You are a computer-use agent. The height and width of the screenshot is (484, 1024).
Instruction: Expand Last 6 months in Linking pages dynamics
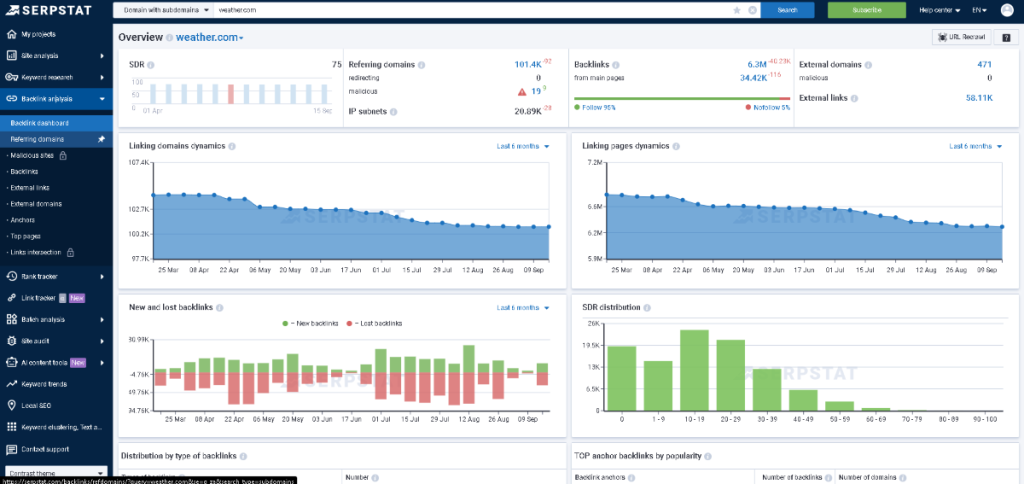tap(974, 146)
